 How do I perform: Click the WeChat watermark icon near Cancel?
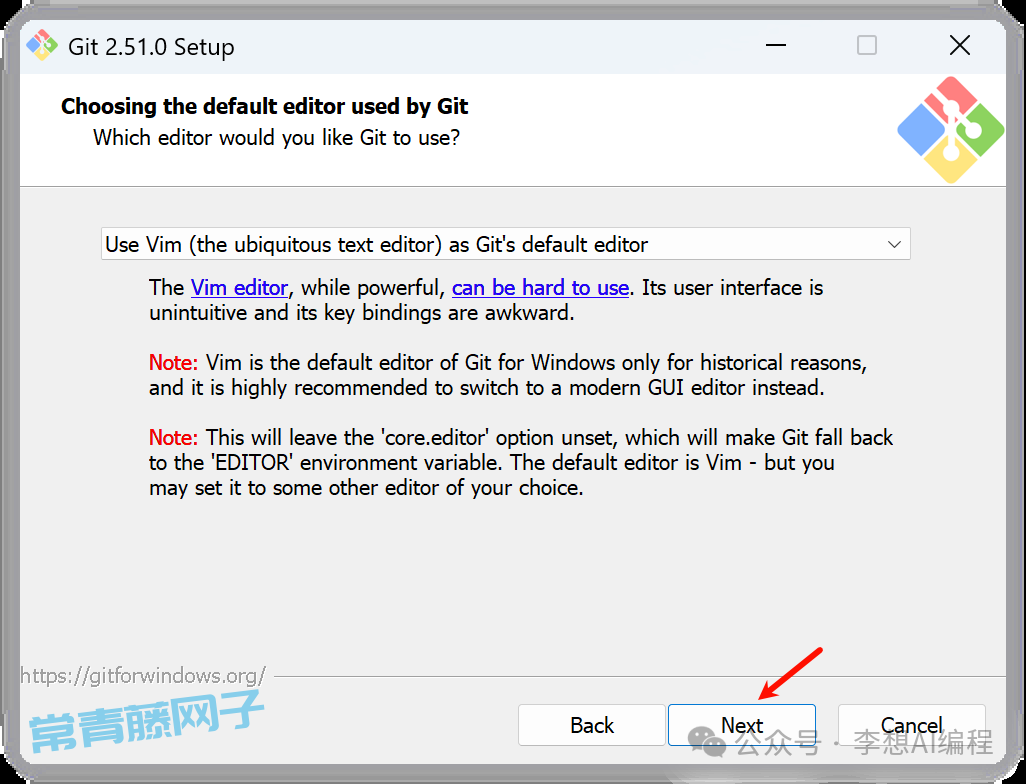pos(712,743)
